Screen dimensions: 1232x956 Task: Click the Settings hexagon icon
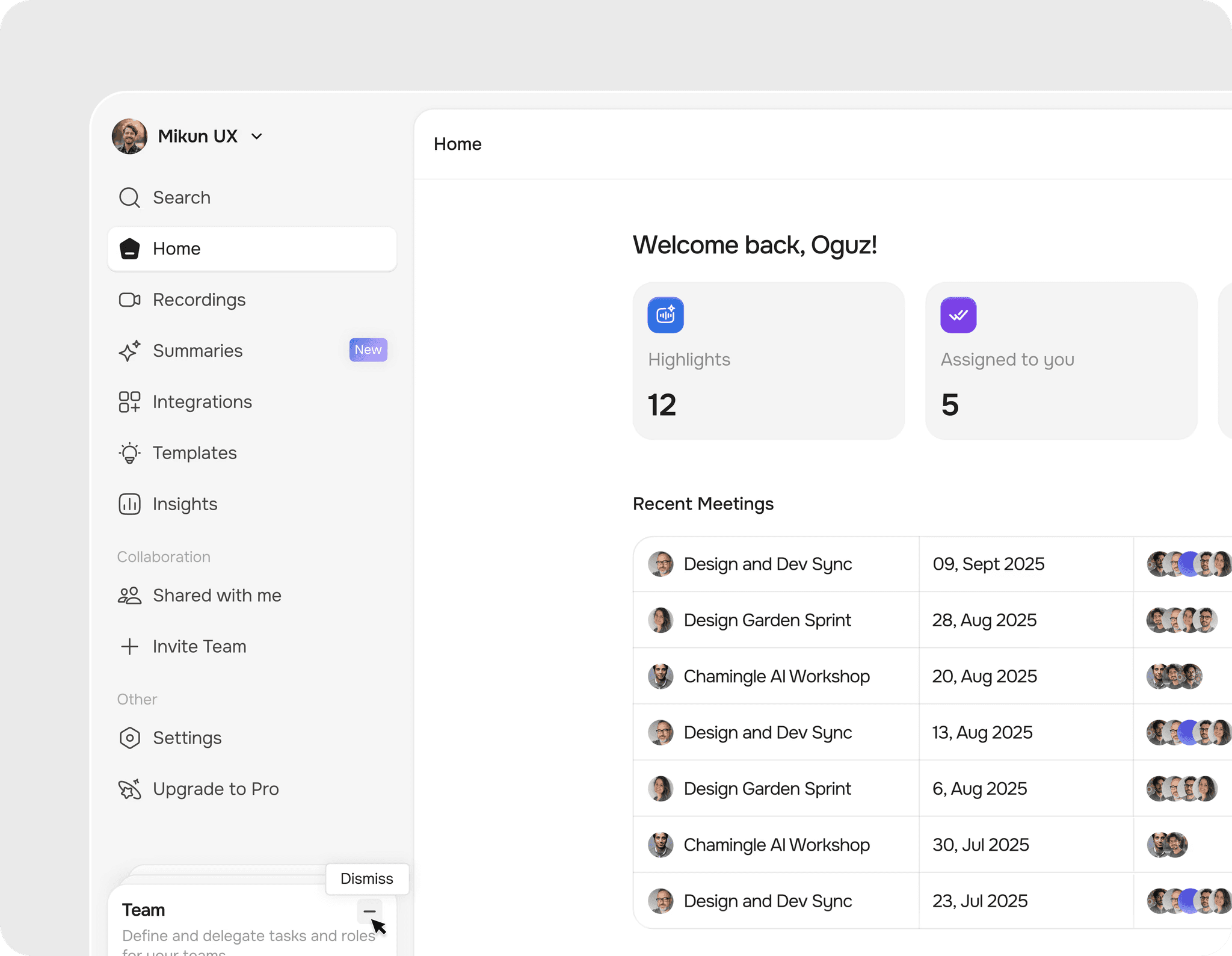129,738
